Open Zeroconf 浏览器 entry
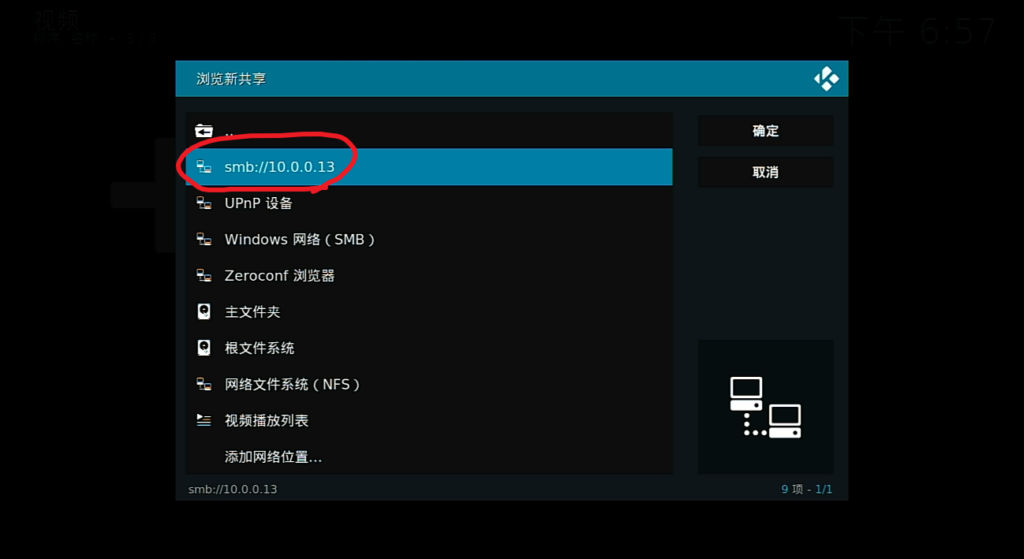The width and height of the screenshot is (1024, 559). (x=429, y=276)
